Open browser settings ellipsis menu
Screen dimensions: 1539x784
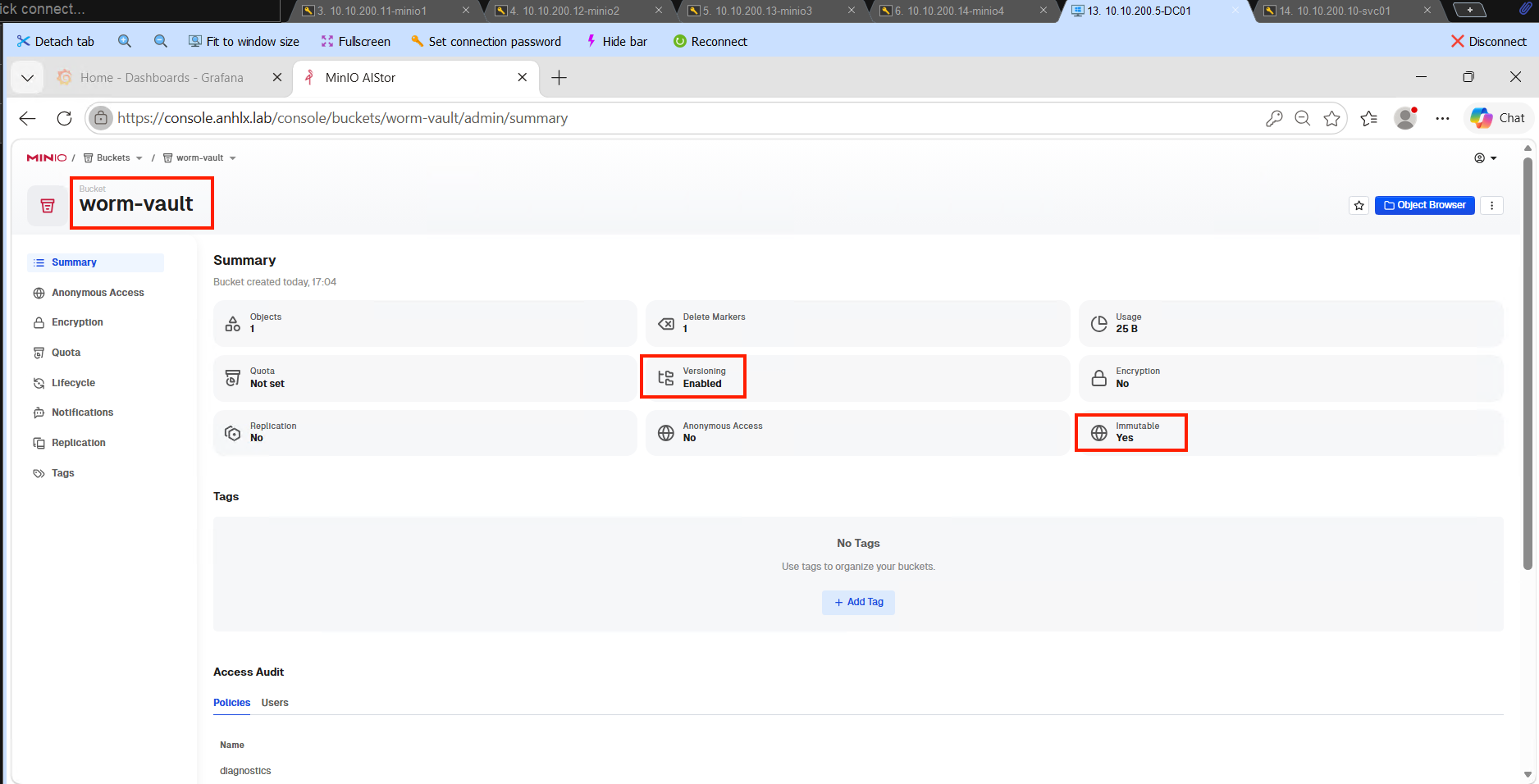[1442, 118]
